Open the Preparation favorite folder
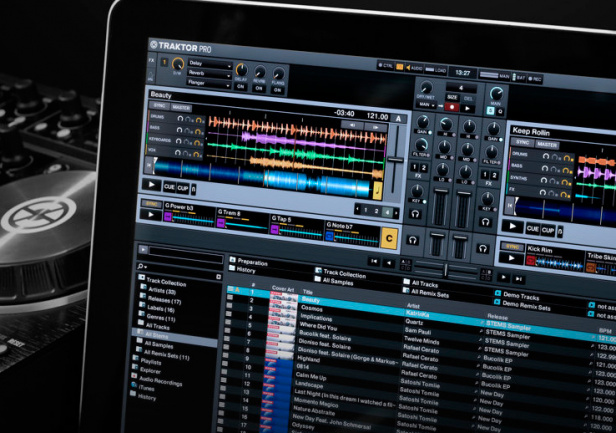The image size is (616, 433). [248, 261]
